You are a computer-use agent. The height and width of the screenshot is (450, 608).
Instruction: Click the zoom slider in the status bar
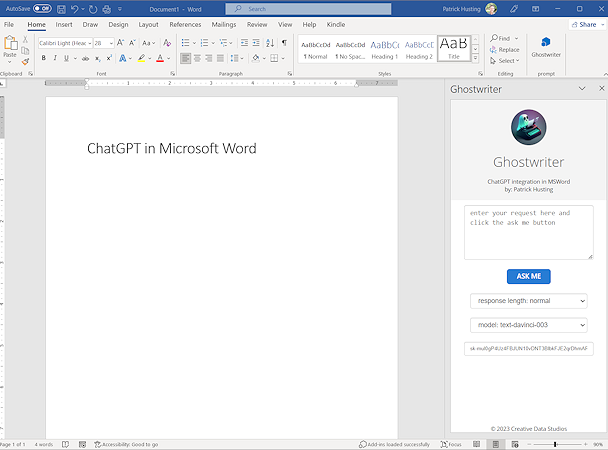555,443
